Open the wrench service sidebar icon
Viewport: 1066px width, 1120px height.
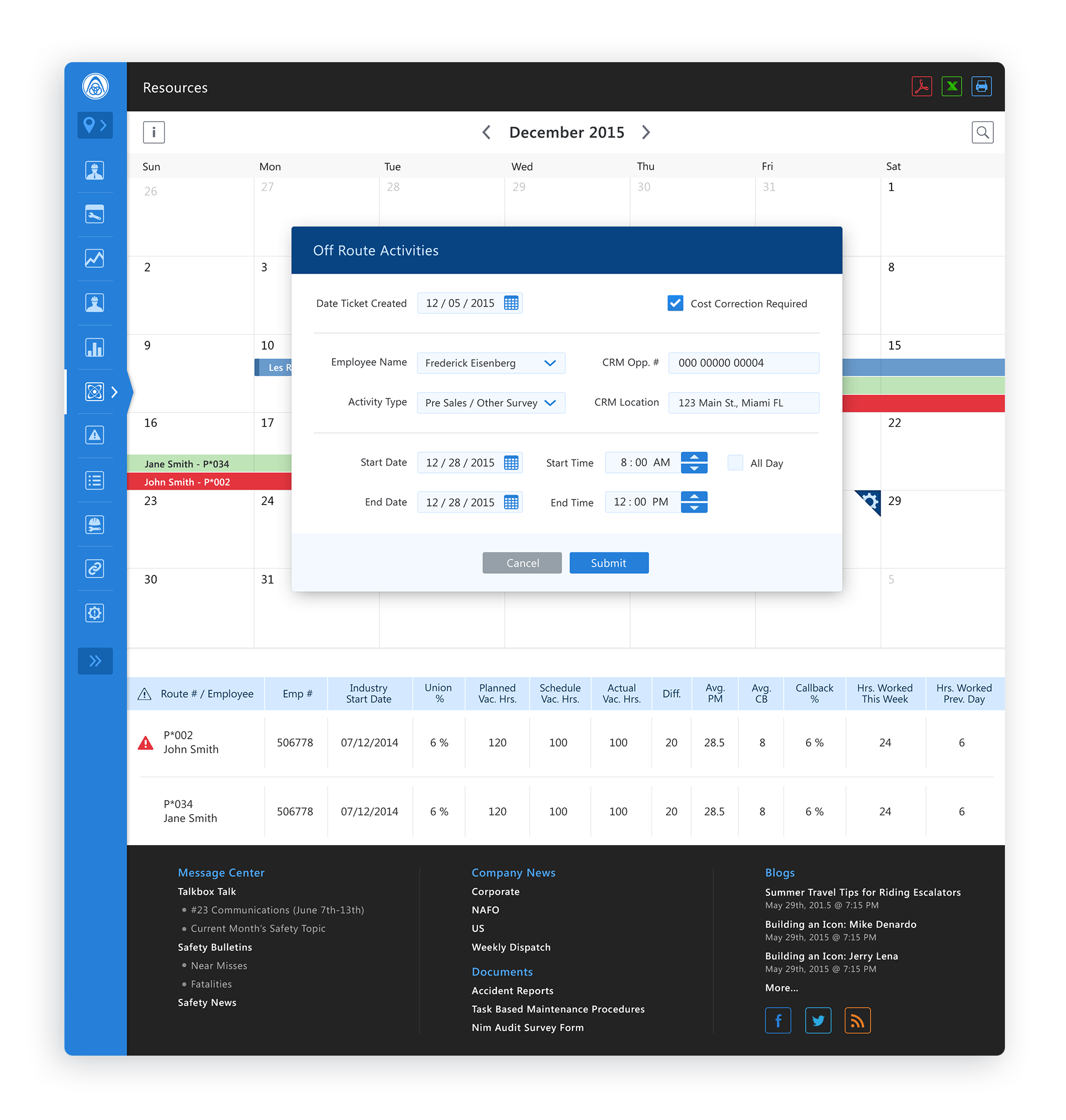95,214
